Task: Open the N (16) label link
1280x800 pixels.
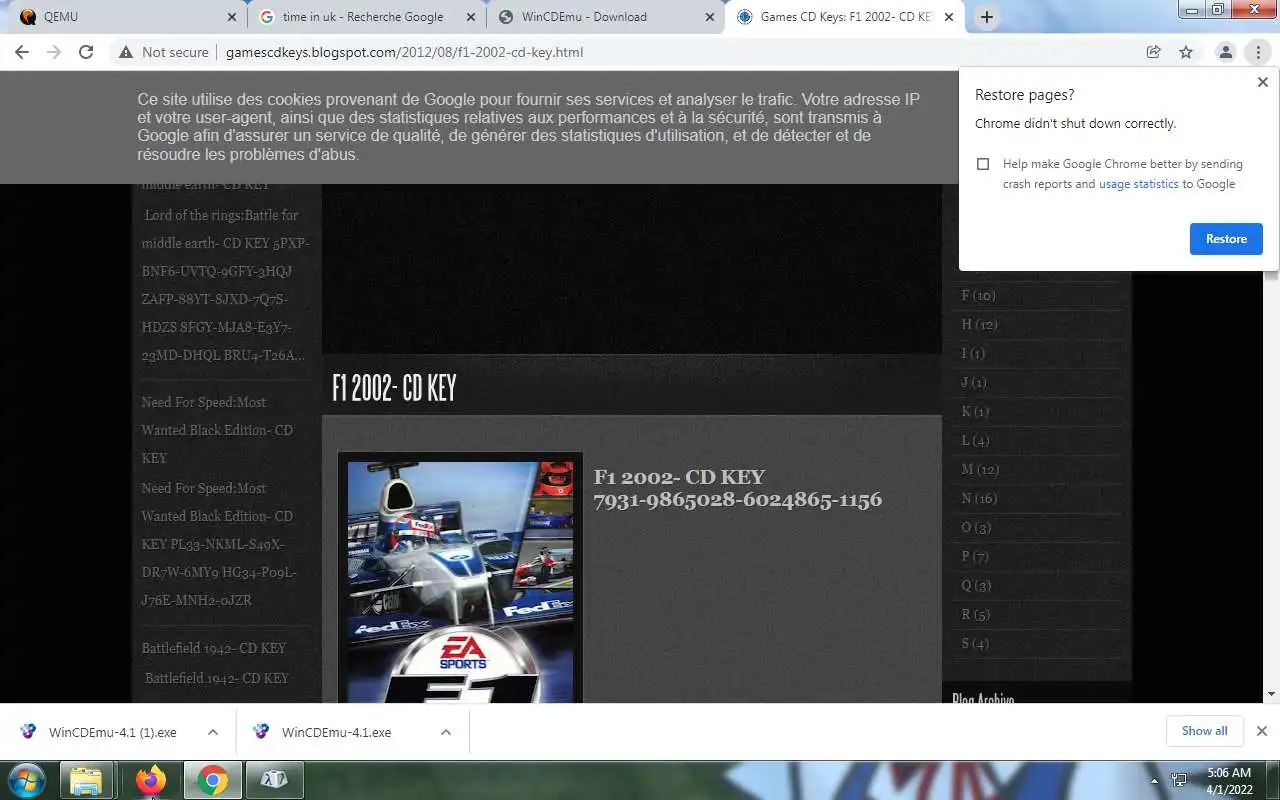Action: (x=979, y=498)
